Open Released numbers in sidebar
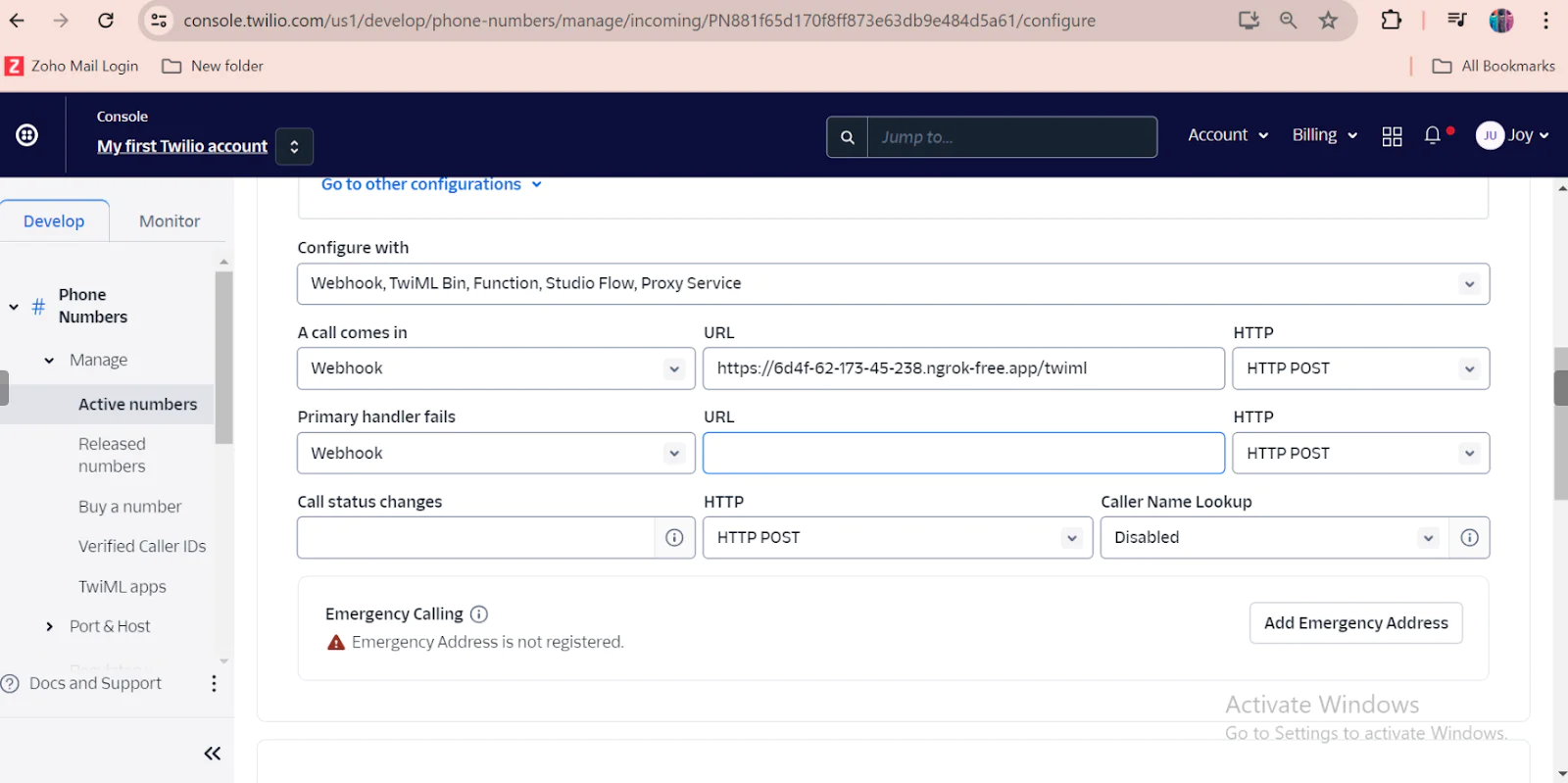 (x=112, y=456)
